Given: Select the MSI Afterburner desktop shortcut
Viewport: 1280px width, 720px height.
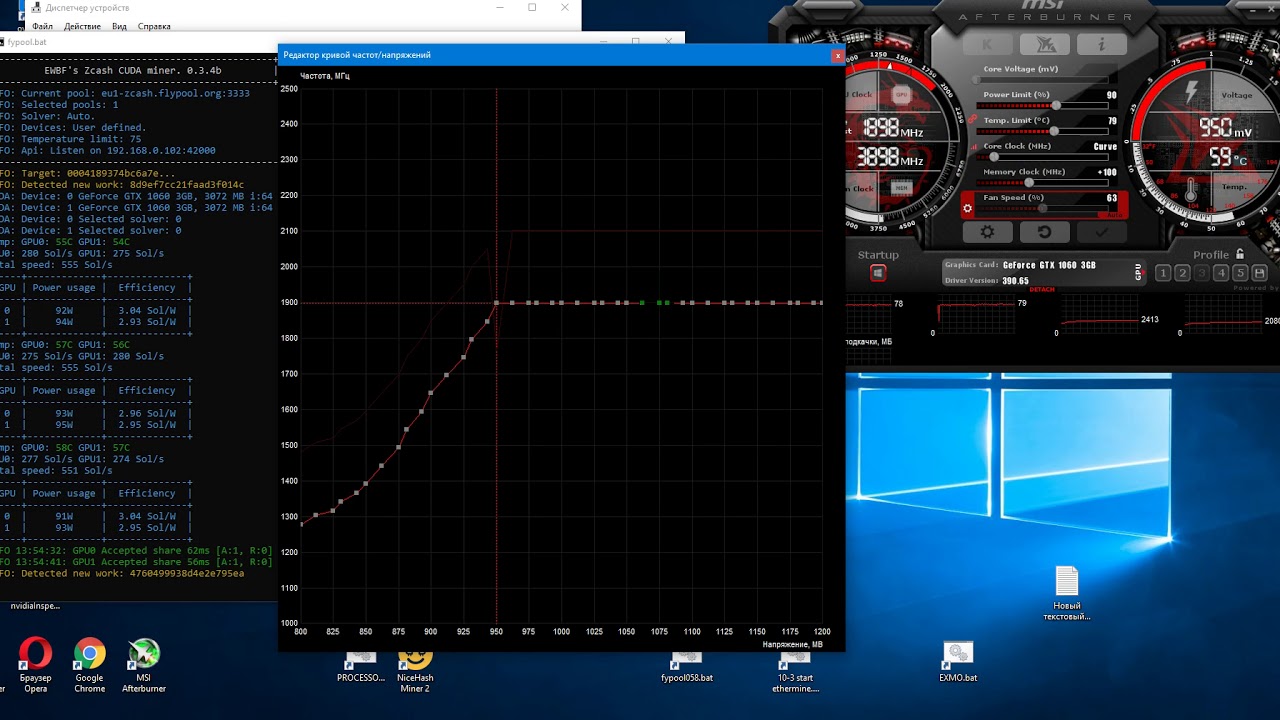Looking at the screenshot, I should (144, 665).
